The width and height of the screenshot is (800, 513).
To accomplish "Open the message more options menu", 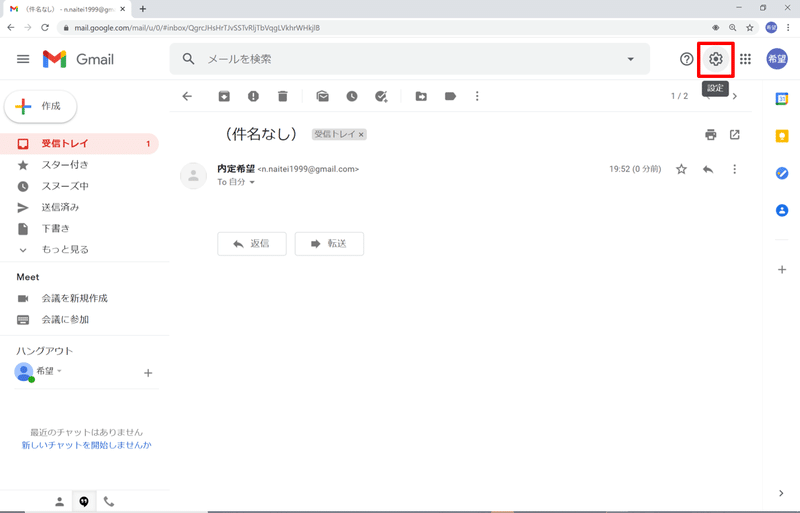I will click(x=735, y=169).
